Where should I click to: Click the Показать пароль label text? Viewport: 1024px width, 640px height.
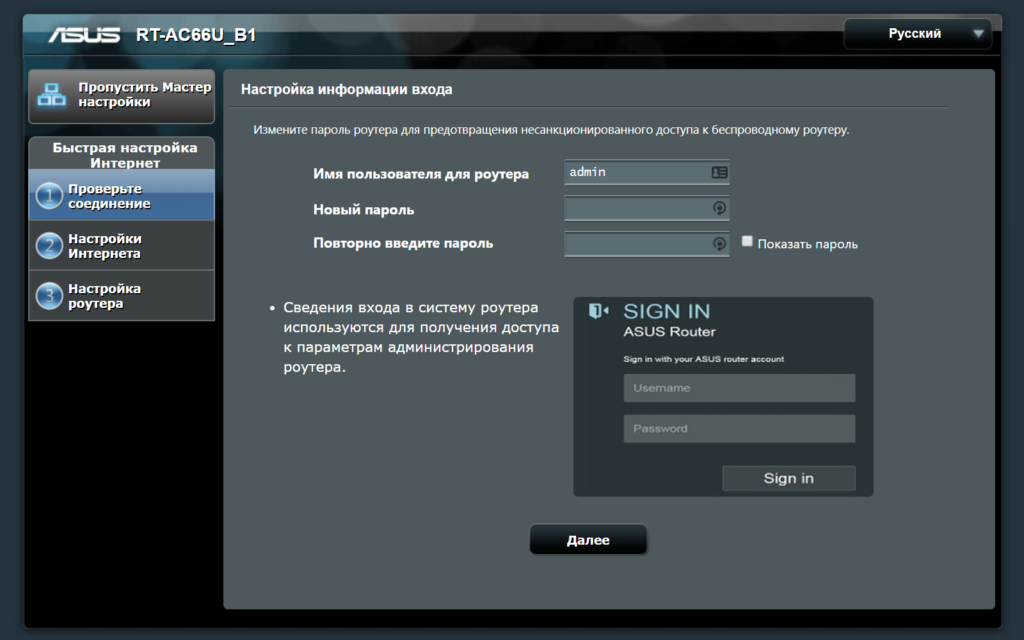point(807,244)
